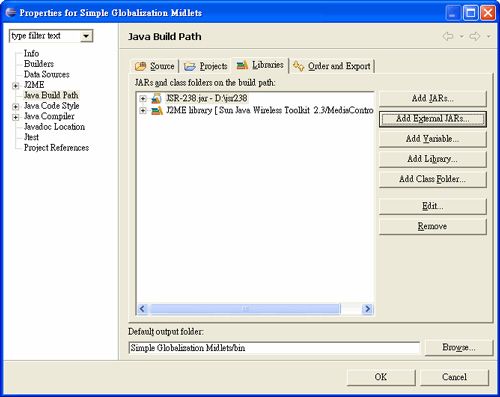Open the forward history dropdown arrow

489,36
